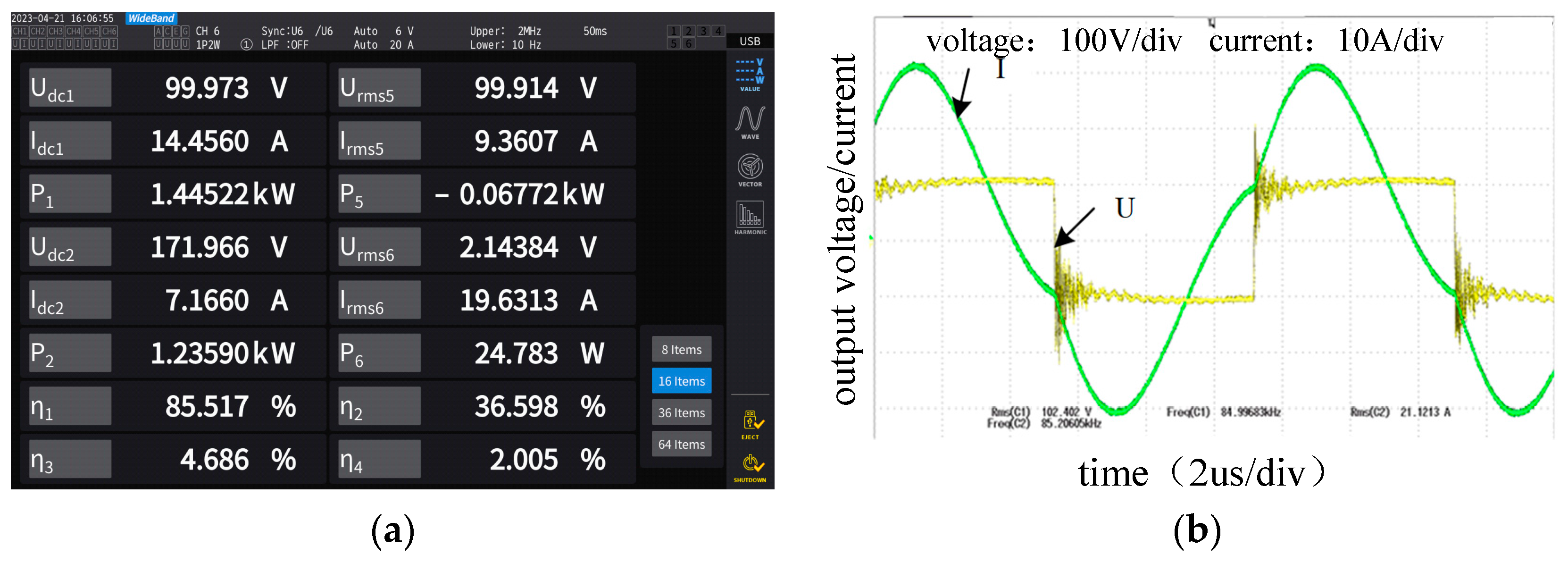Viewport: 1568px width, 563px height.
Task: Select the 16 Items layout
Action: [681, 381]
